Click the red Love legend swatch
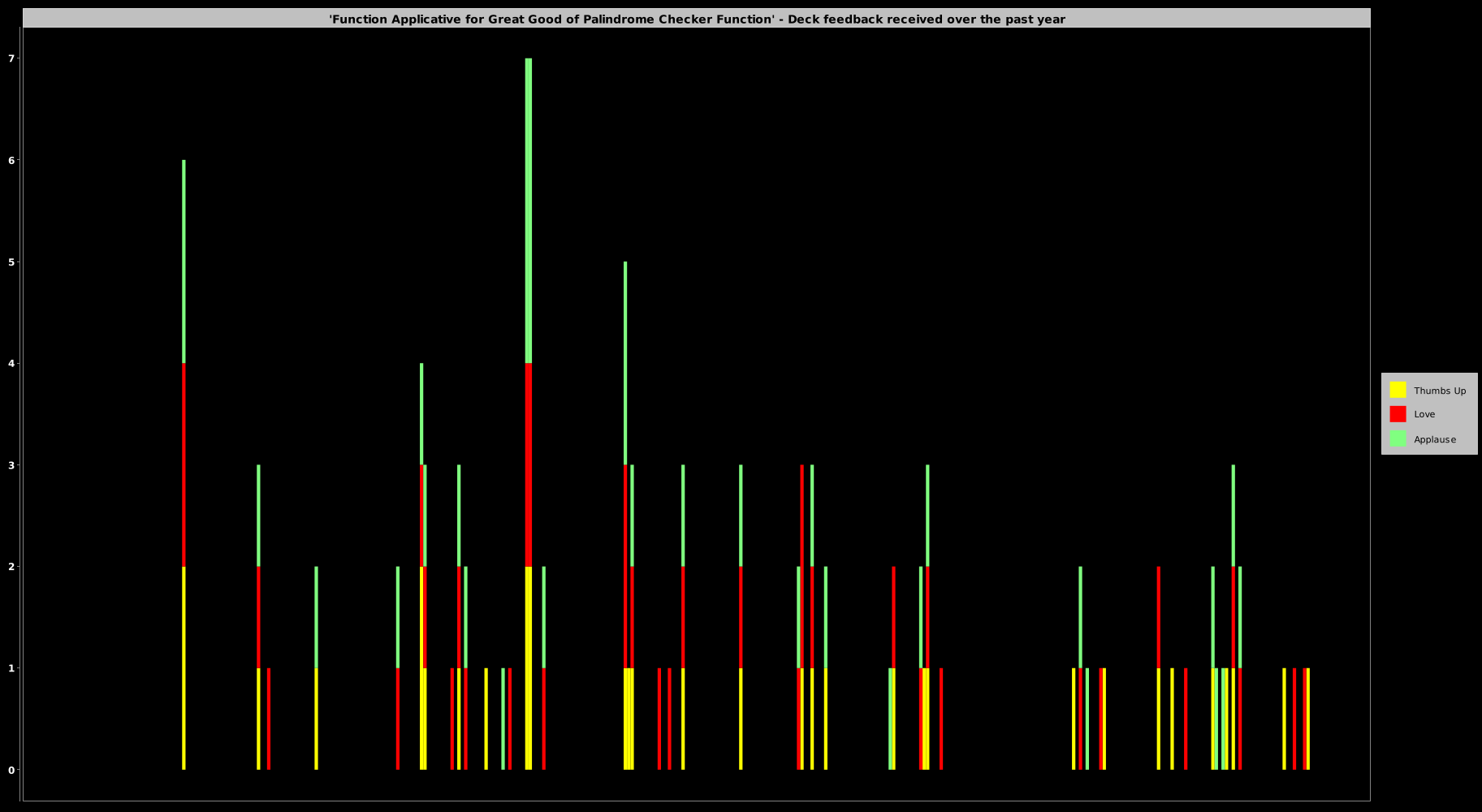 point(1398,414)
